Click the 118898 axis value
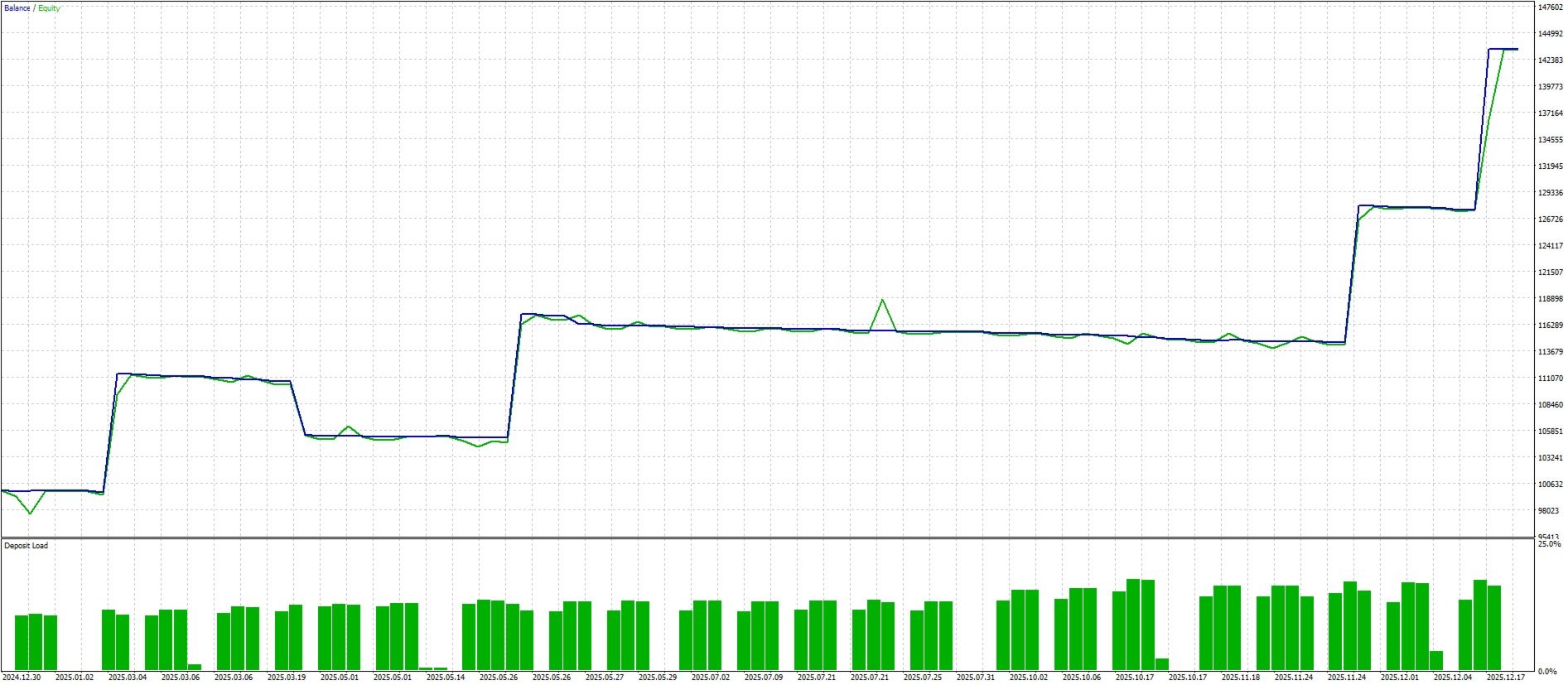 (1550, 299)
